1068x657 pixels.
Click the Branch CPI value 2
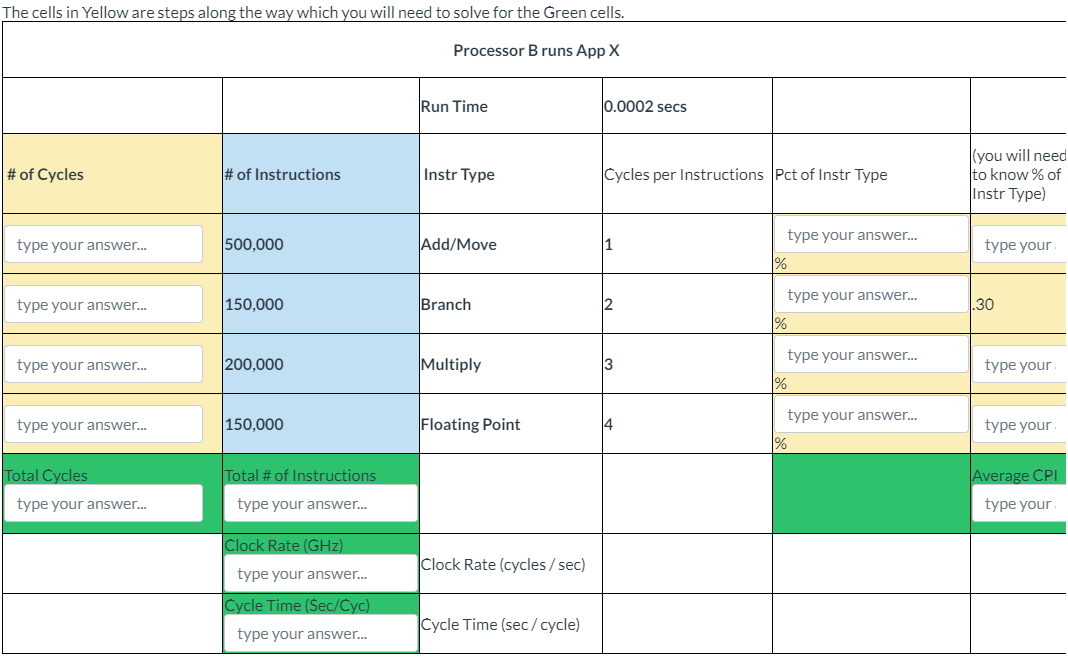point(609,304)
